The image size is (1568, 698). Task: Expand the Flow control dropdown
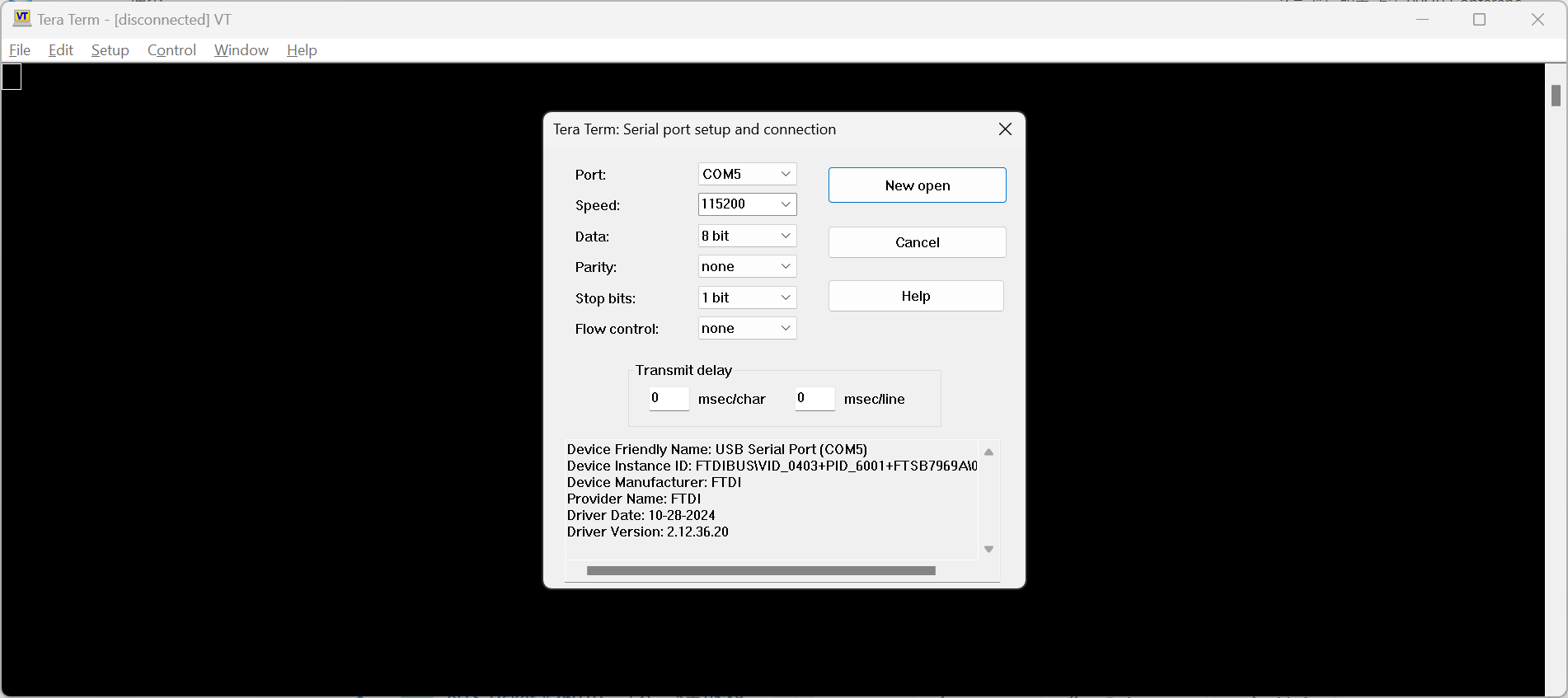748,328
